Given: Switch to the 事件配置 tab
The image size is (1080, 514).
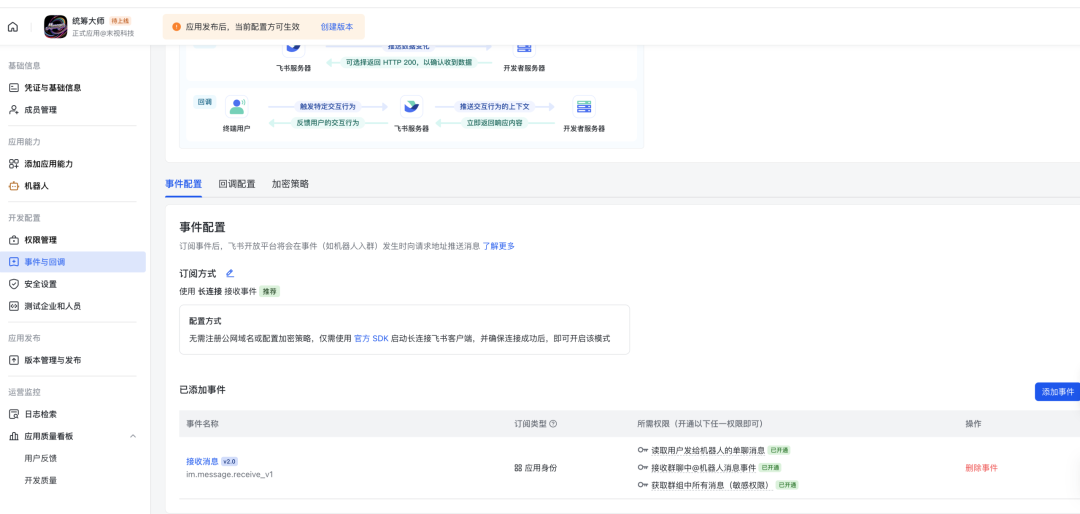Looking at the screenshot, I should pos(184,184).
